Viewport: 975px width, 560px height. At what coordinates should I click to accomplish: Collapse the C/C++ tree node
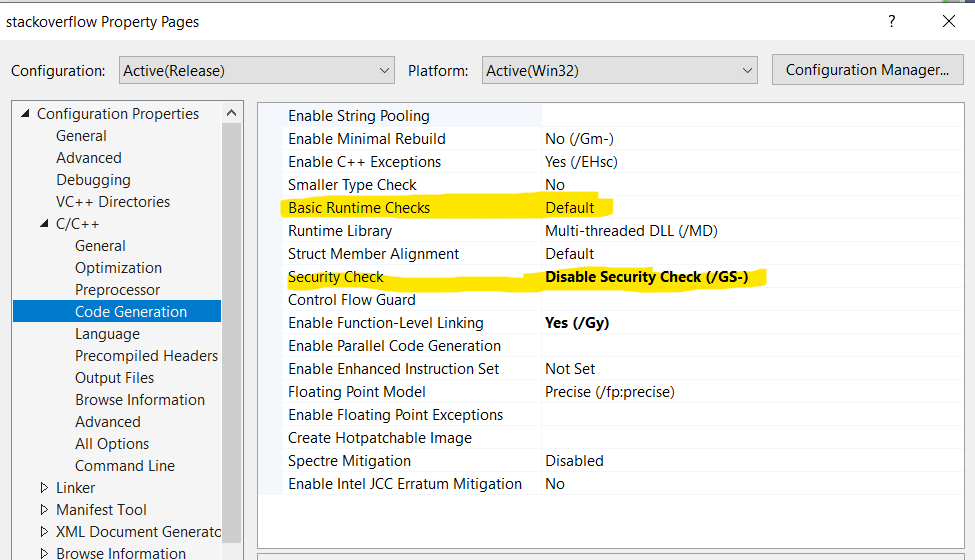44,224
